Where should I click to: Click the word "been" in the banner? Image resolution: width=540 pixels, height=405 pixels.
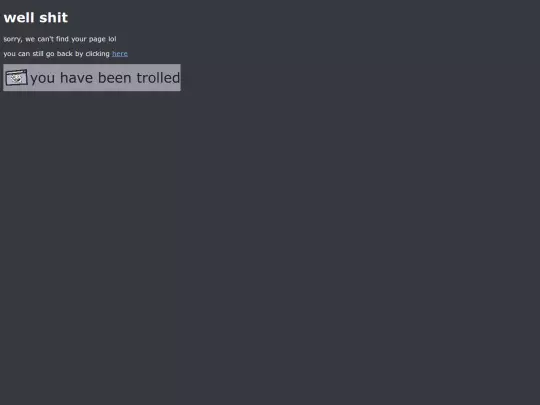coord(114,77)
